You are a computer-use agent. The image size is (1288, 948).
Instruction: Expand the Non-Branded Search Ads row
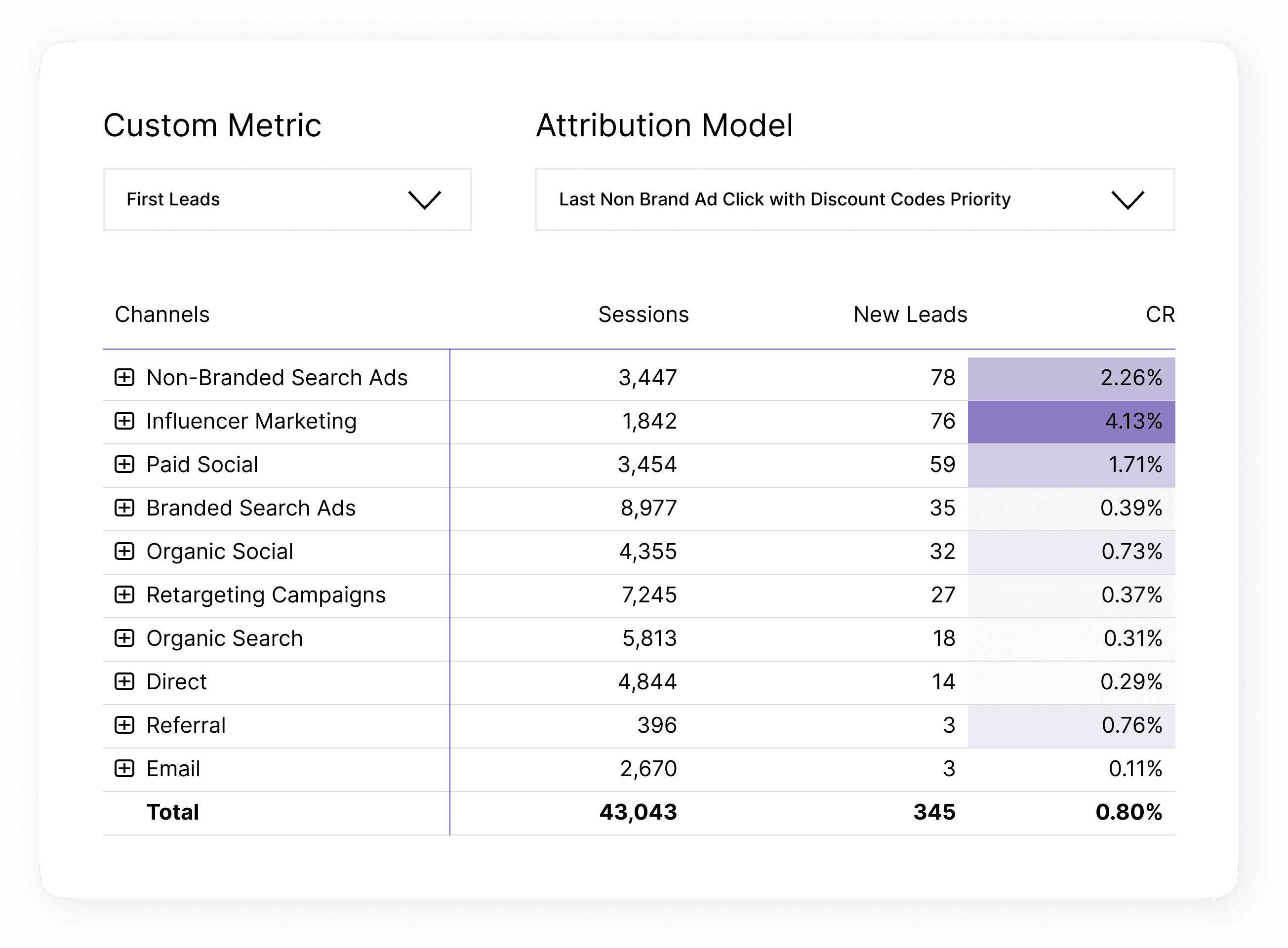click(x=124, y=378)
